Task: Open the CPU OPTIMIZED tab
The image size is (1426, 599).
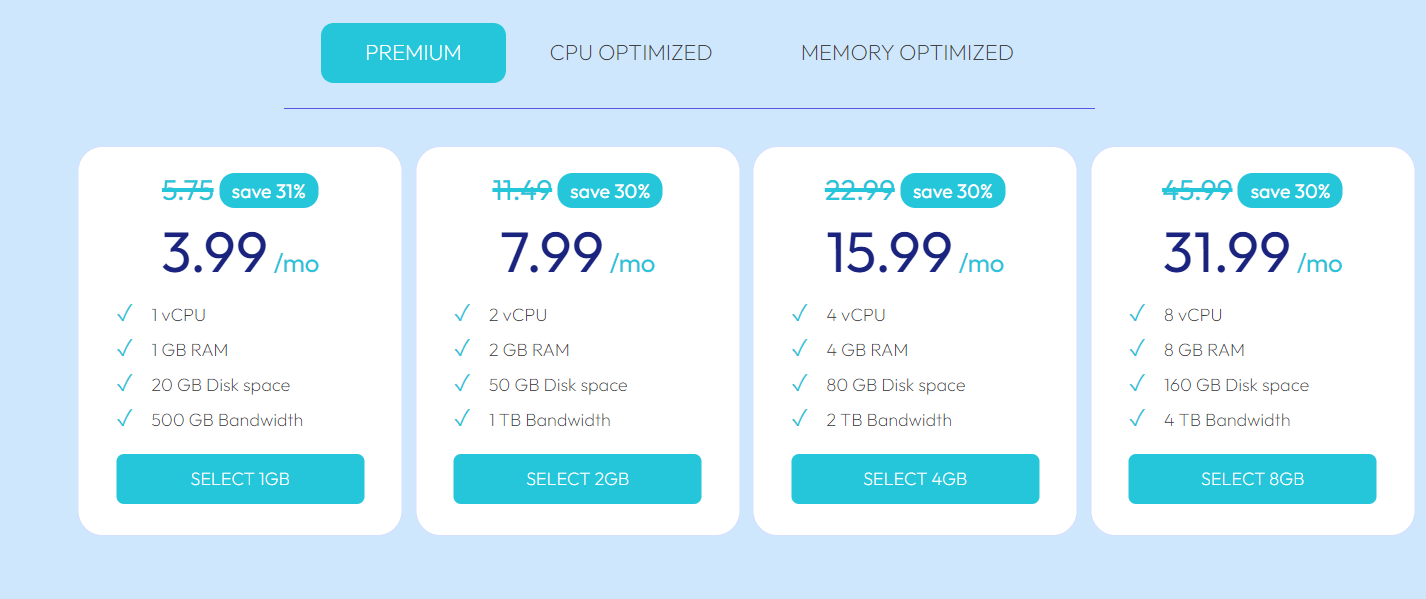Action: pyautogui.click(x=631, y=53)
